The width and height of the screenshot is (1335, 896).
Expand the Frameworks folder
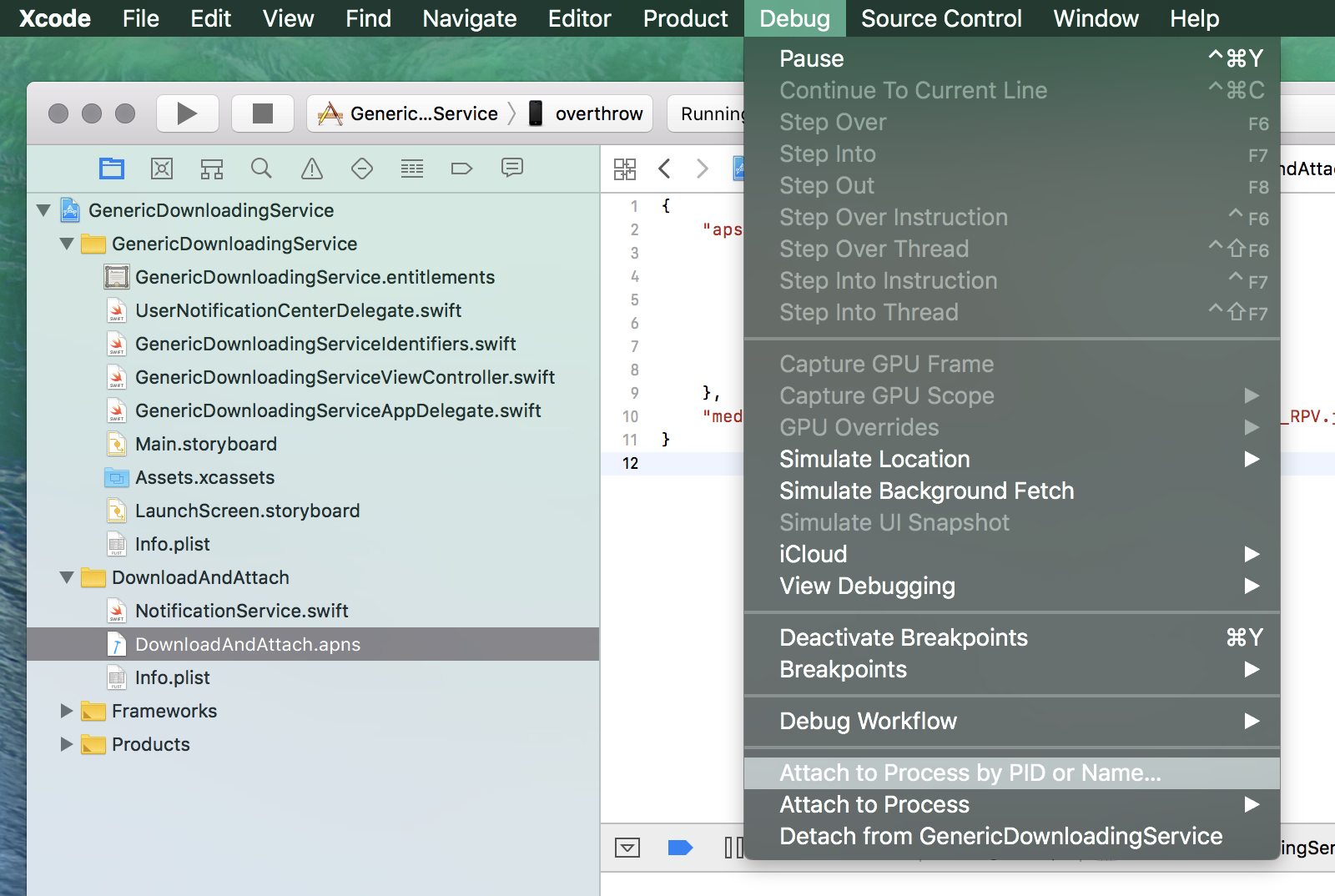point(67,711)
